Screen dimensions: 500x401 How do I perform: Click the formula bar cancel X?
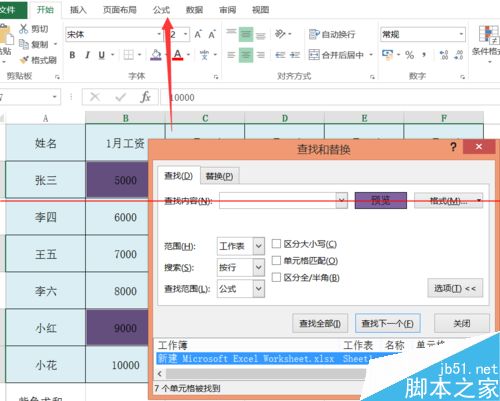(95, 97)
